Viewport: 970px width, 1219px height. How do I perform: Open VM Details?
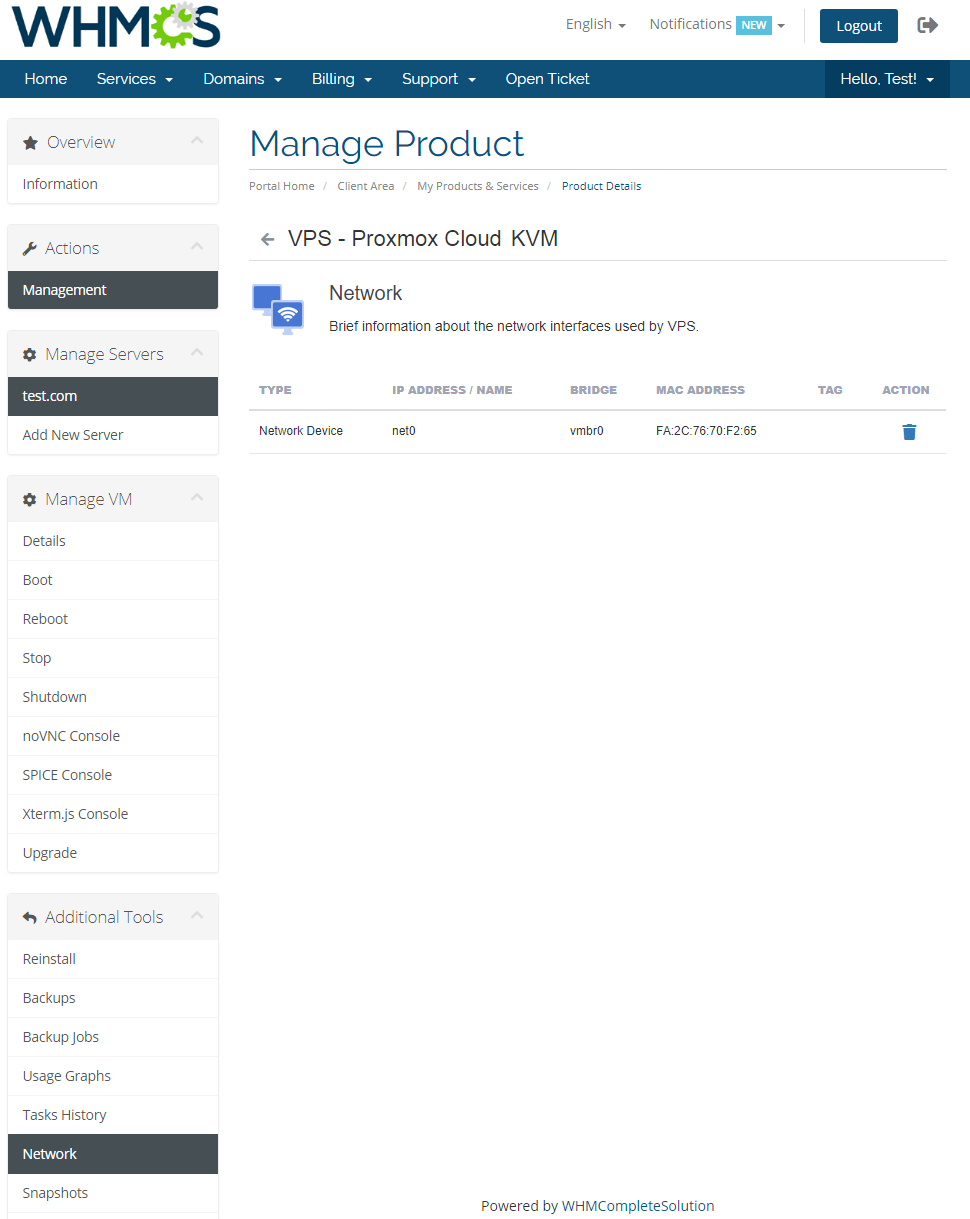coord(113,541)
